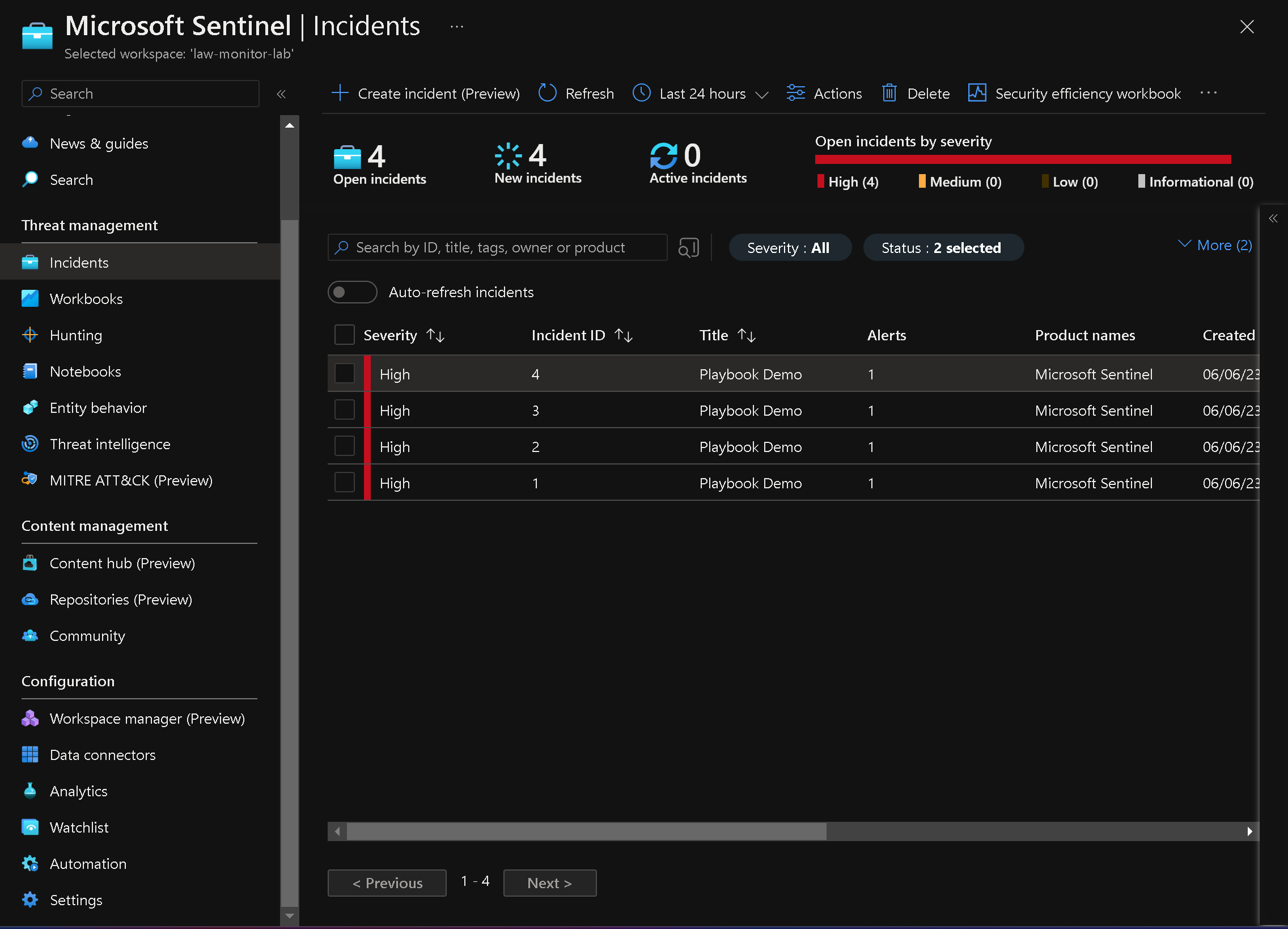This screenshot has width=1288, height=929.
Task: Open Security efficiency workbook chart icon
Action: [977, 92]
